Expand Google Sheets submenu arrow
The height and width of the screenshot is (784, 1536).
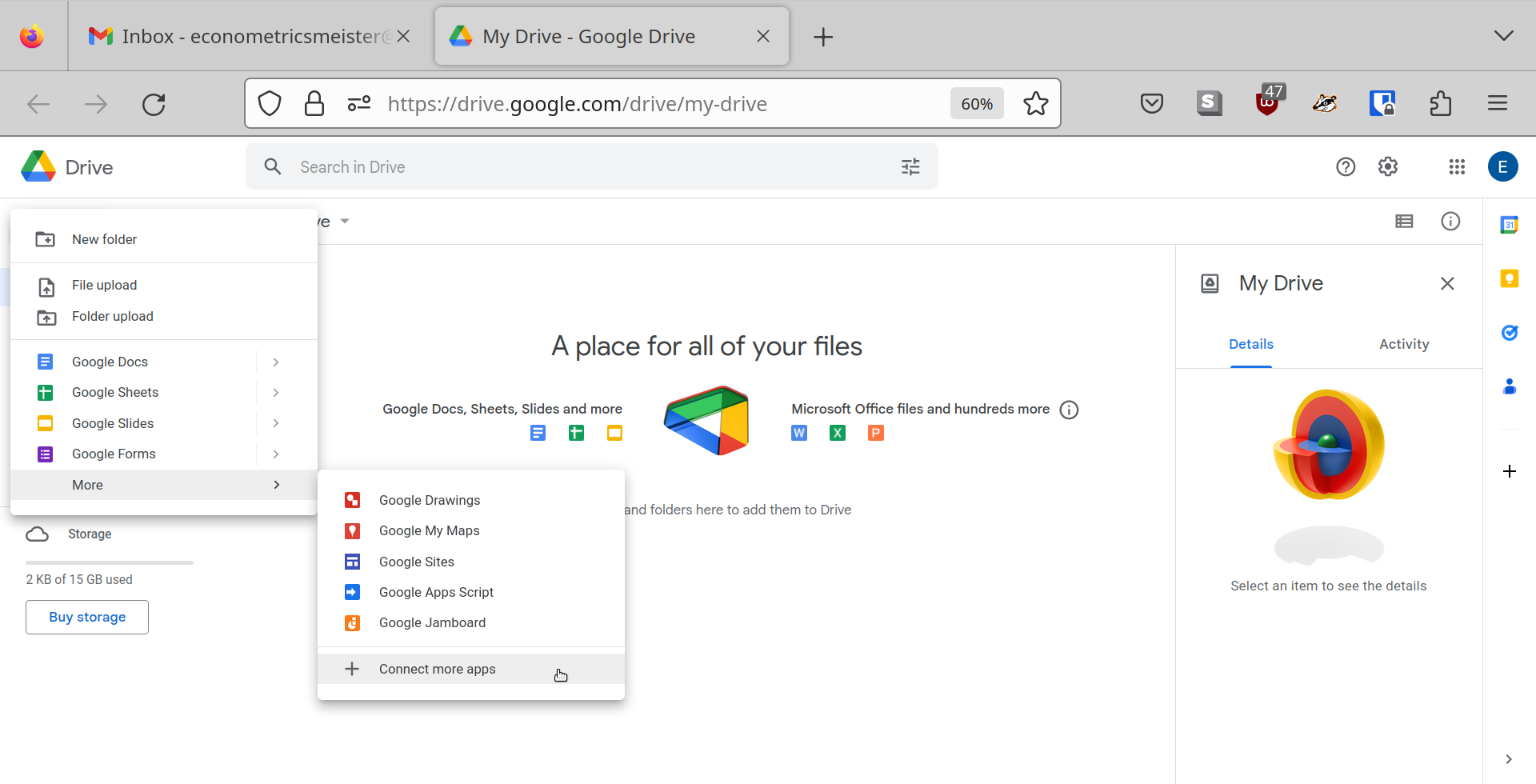[276, 392]
